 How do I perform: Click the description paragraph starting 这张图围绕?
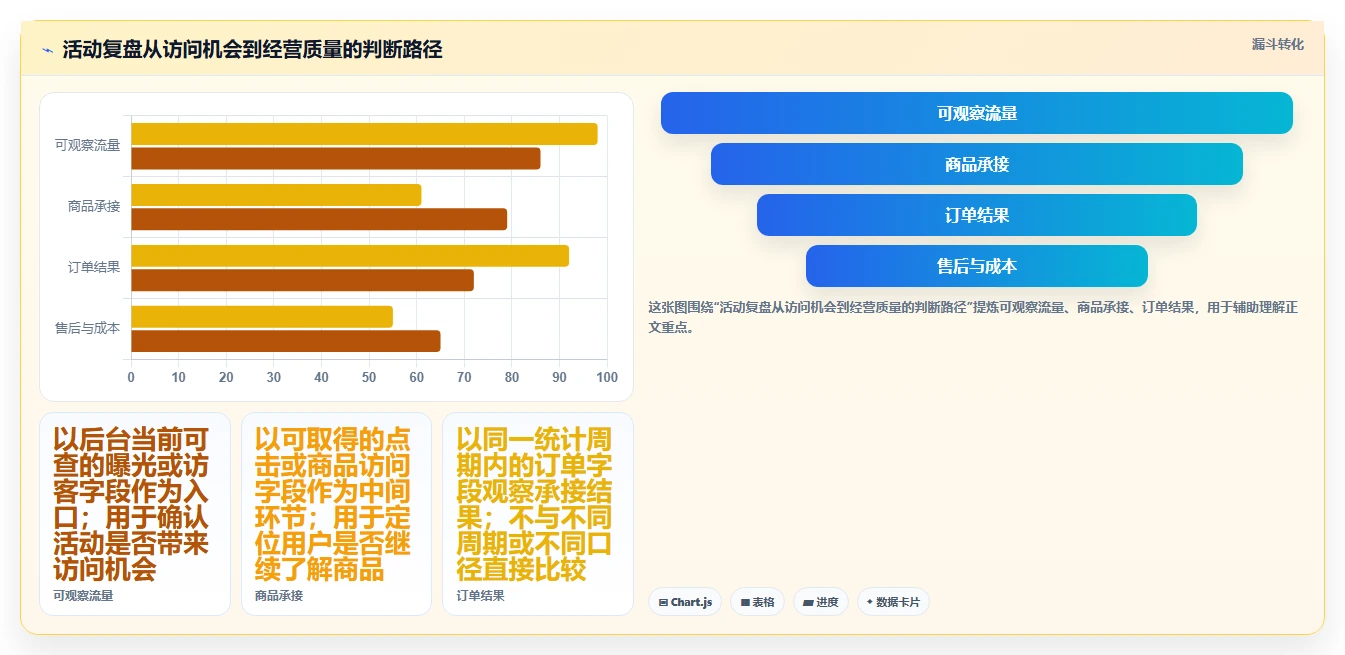pos(973,317)
